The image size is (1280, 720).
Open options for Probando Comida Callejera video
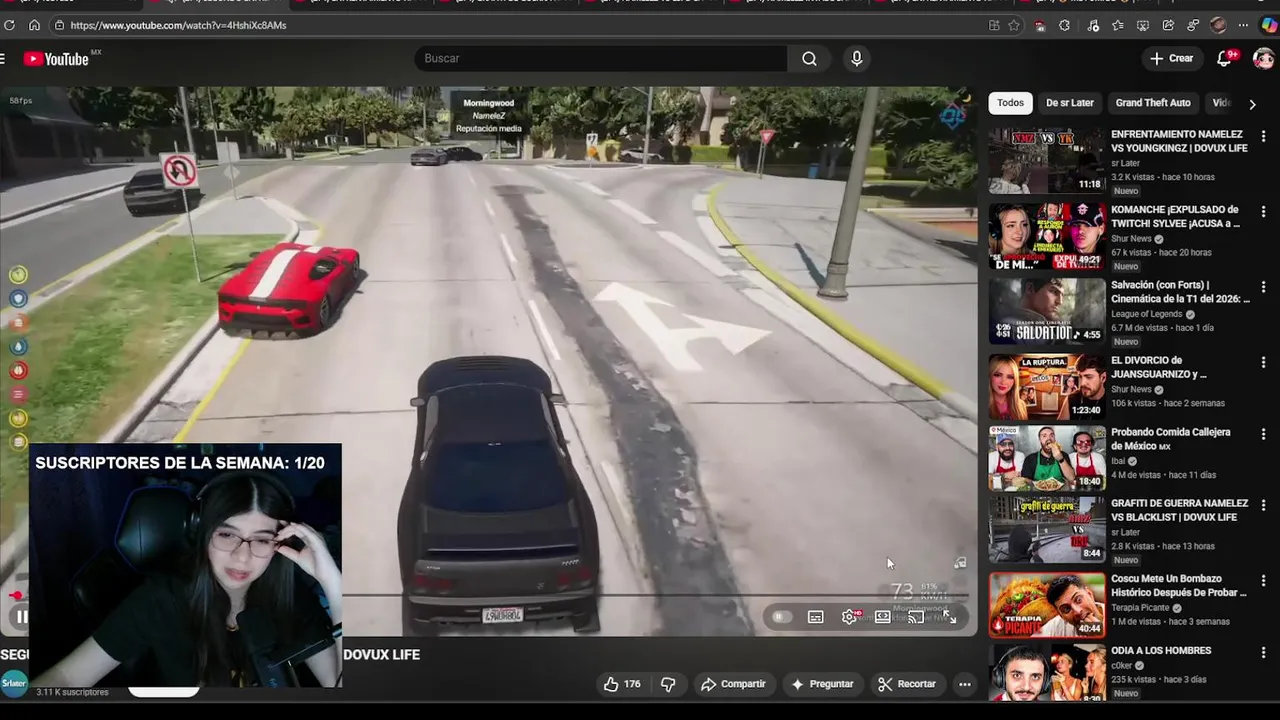click(1263, 434)
